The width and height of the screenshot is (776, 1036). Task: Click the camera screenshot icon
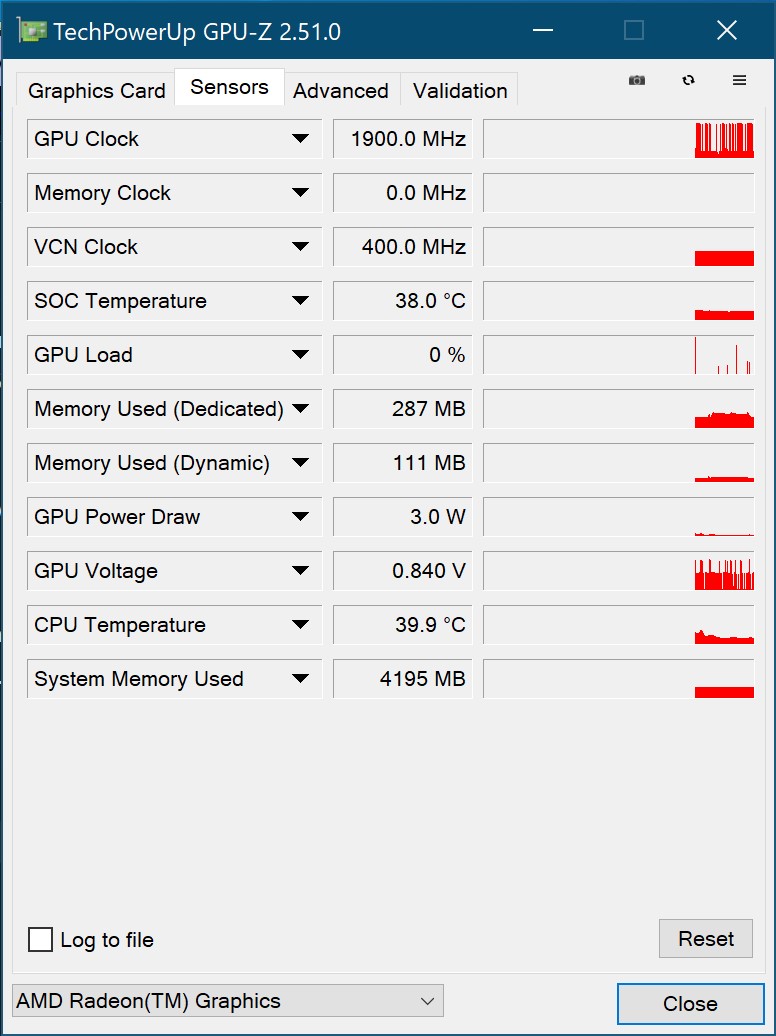(637, 81)
